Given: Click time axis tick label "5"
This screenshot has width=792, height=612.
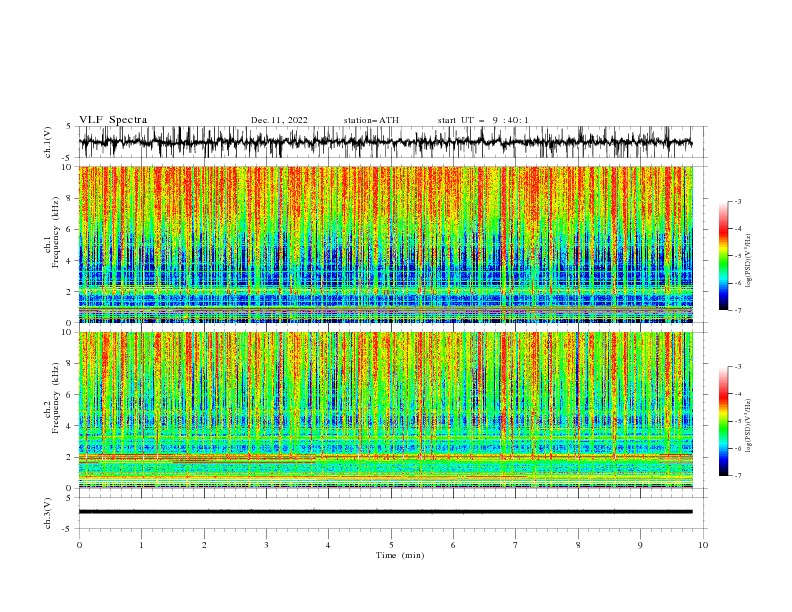Looking at the screenshot, I should [x=391, y=545].
